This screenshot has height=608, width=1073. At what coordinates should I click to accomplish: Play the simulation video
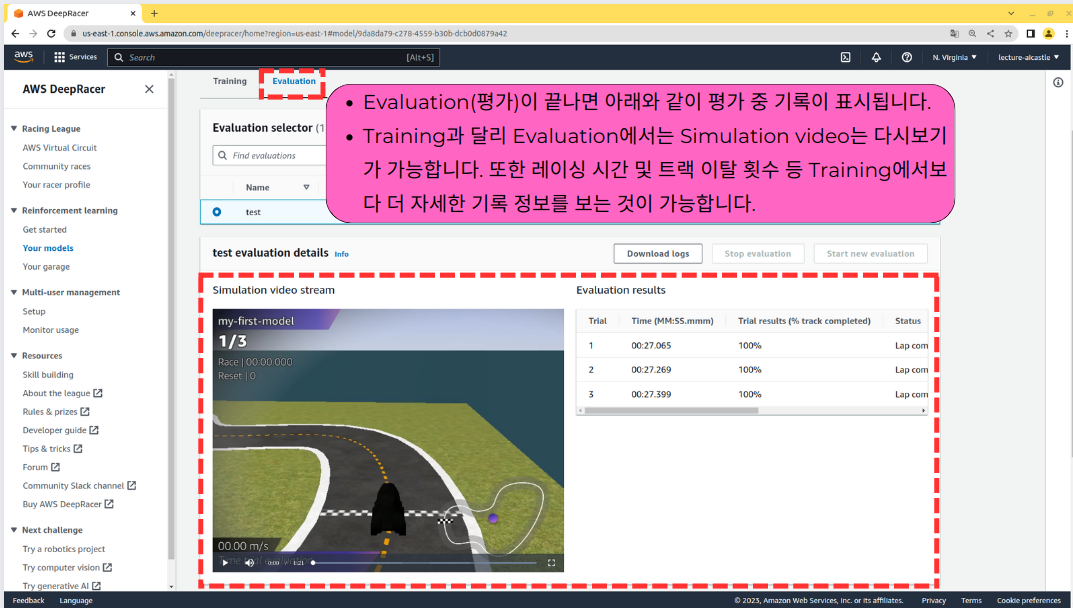(225, 563)
